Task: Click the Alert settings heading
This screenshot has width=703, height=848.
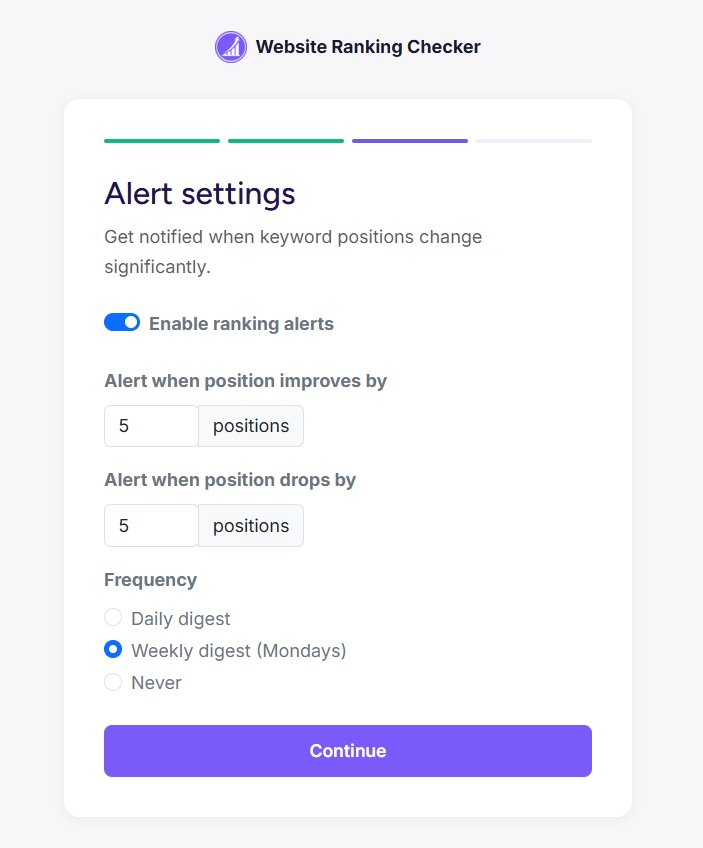Action: [199, 194]
